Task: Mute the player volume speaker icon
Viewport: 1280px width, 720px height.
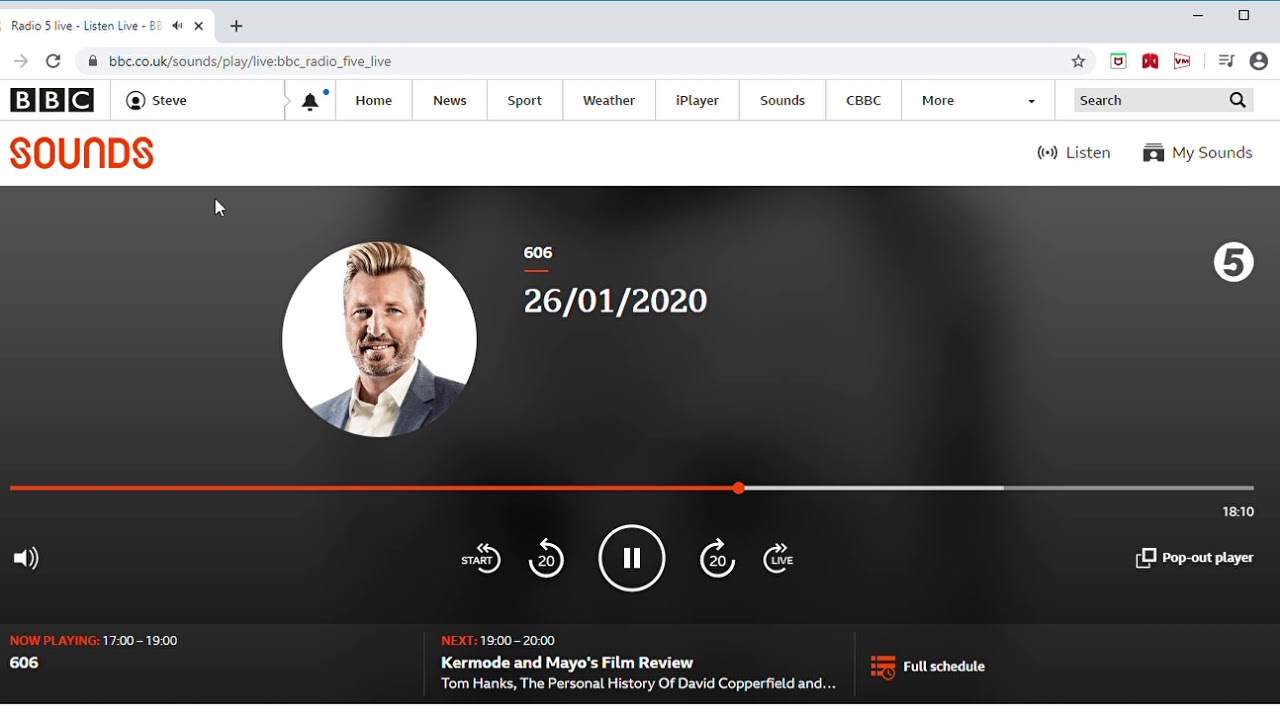Action: 26,558
